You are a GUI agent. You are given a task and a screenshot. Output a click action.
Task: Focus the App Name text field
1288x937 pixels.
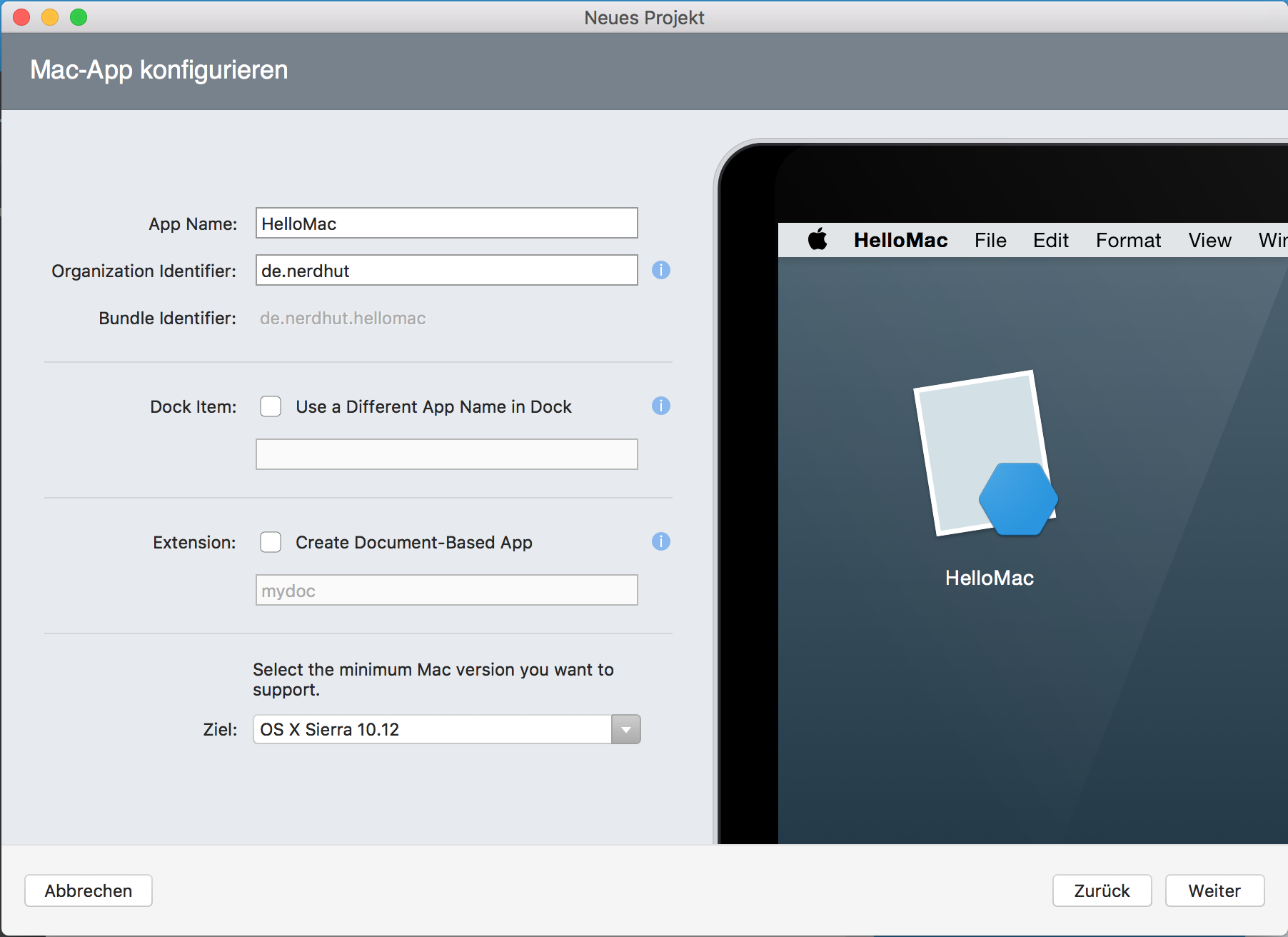(x=446, y=224)
